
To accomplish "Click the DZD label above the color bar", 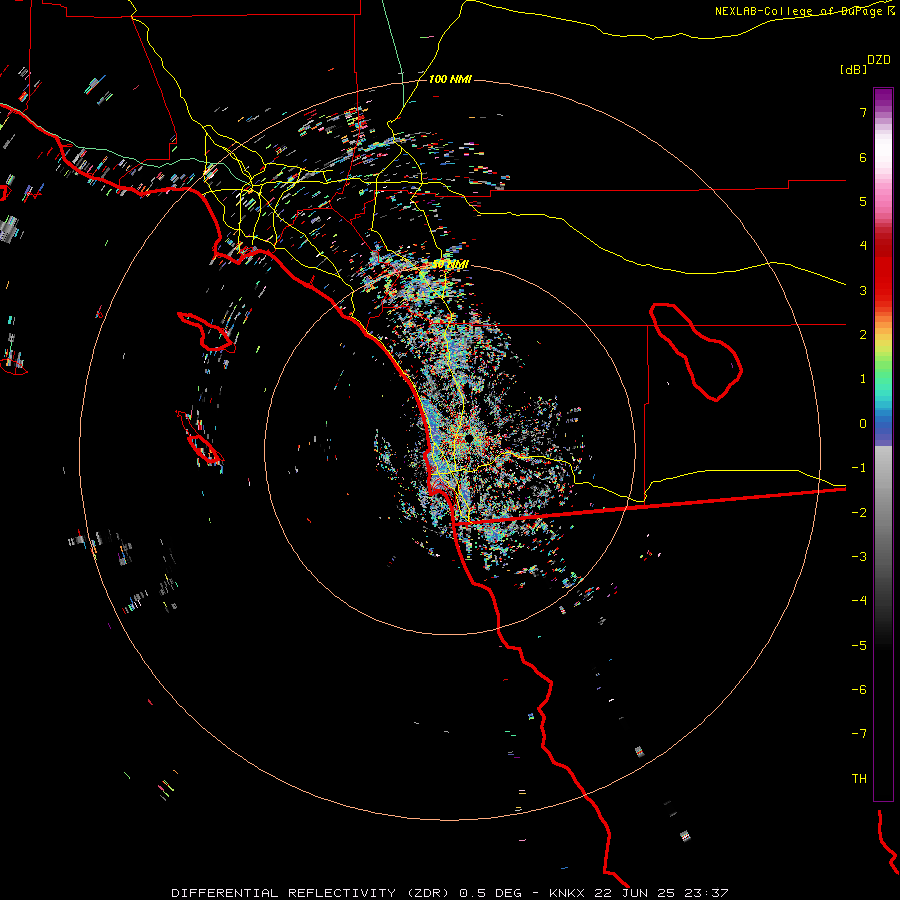I will [x=879, y=60].
